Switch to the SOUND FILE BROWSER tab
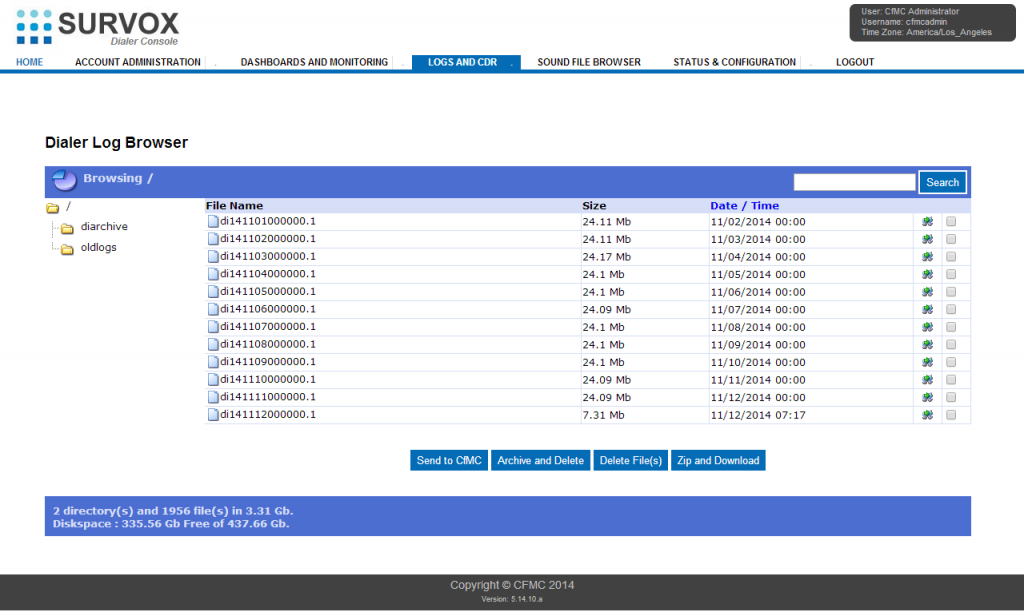The width and height of the screenshot is (1024, 616). pyautogui.click(x=588, y=62)
